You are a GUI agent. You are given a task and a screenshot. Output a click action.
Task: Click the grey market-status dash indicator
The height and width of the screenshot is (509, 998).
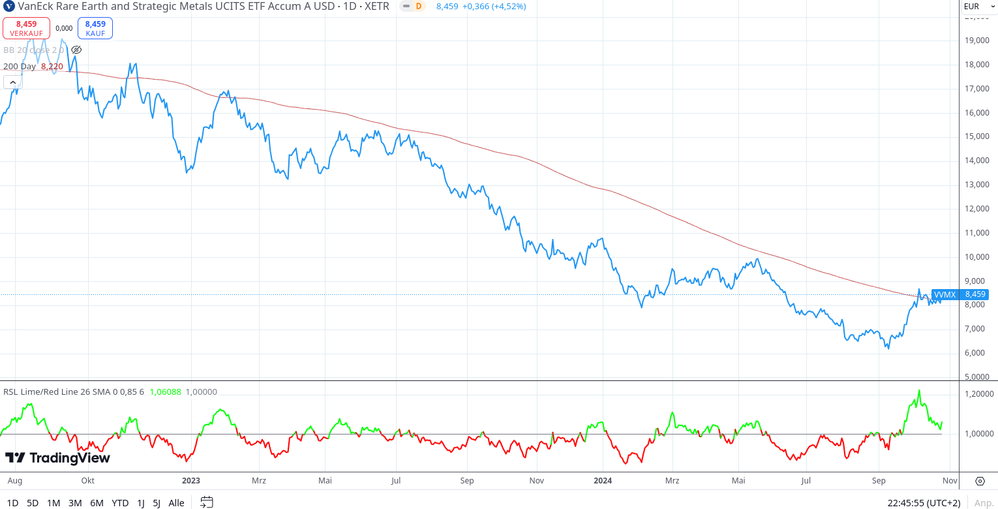click(406, 6)
